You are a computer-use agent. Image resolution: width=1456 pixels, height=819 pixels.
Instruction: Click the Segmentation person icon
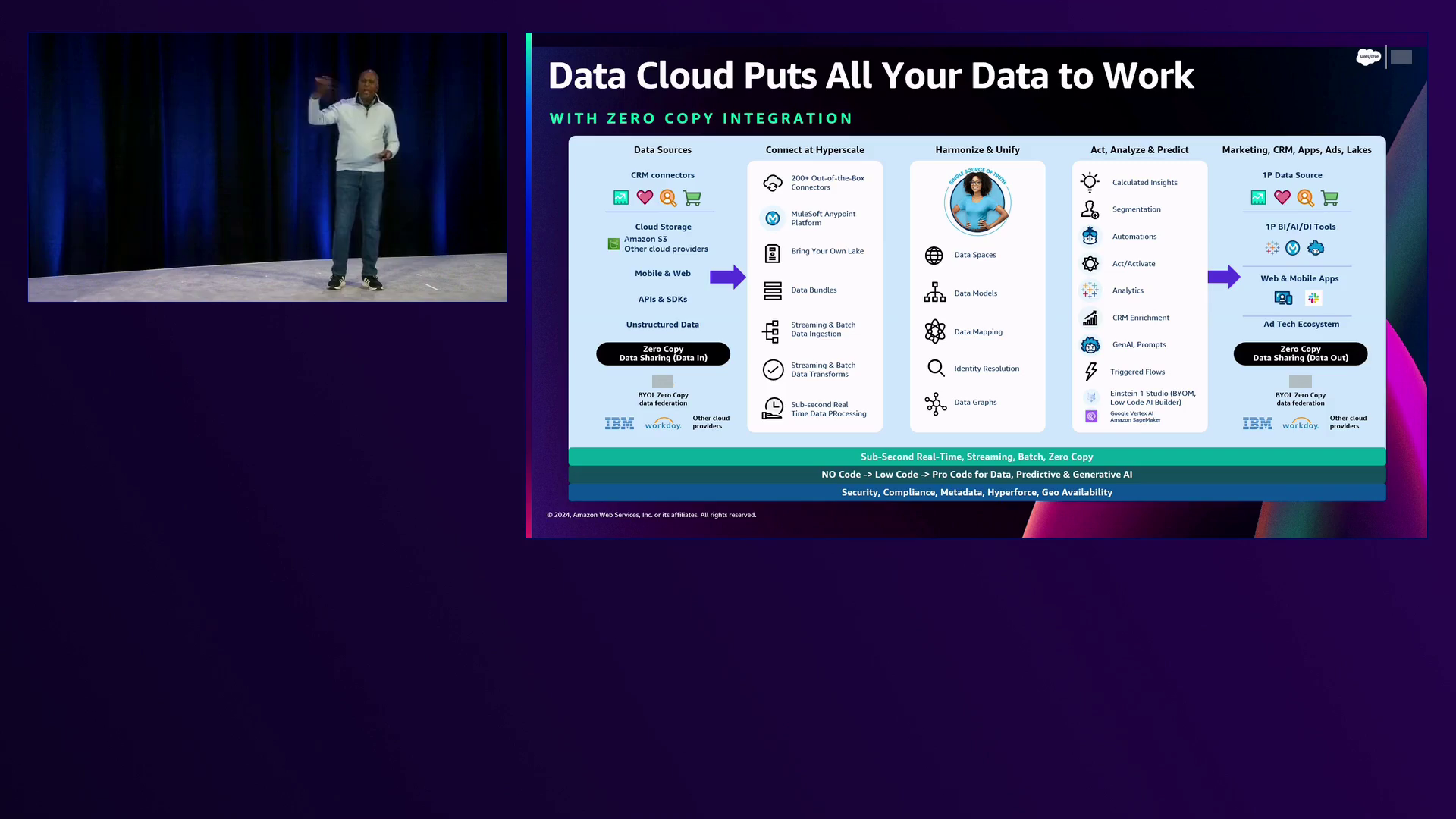coord(1090,209)
